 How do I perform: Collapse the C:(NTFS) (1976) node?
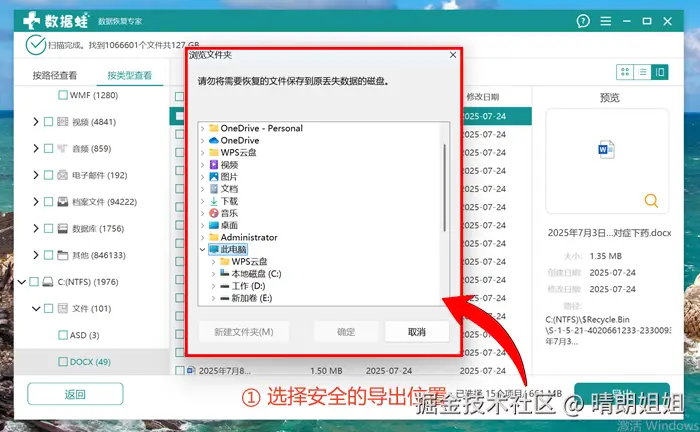pos(21,282)
